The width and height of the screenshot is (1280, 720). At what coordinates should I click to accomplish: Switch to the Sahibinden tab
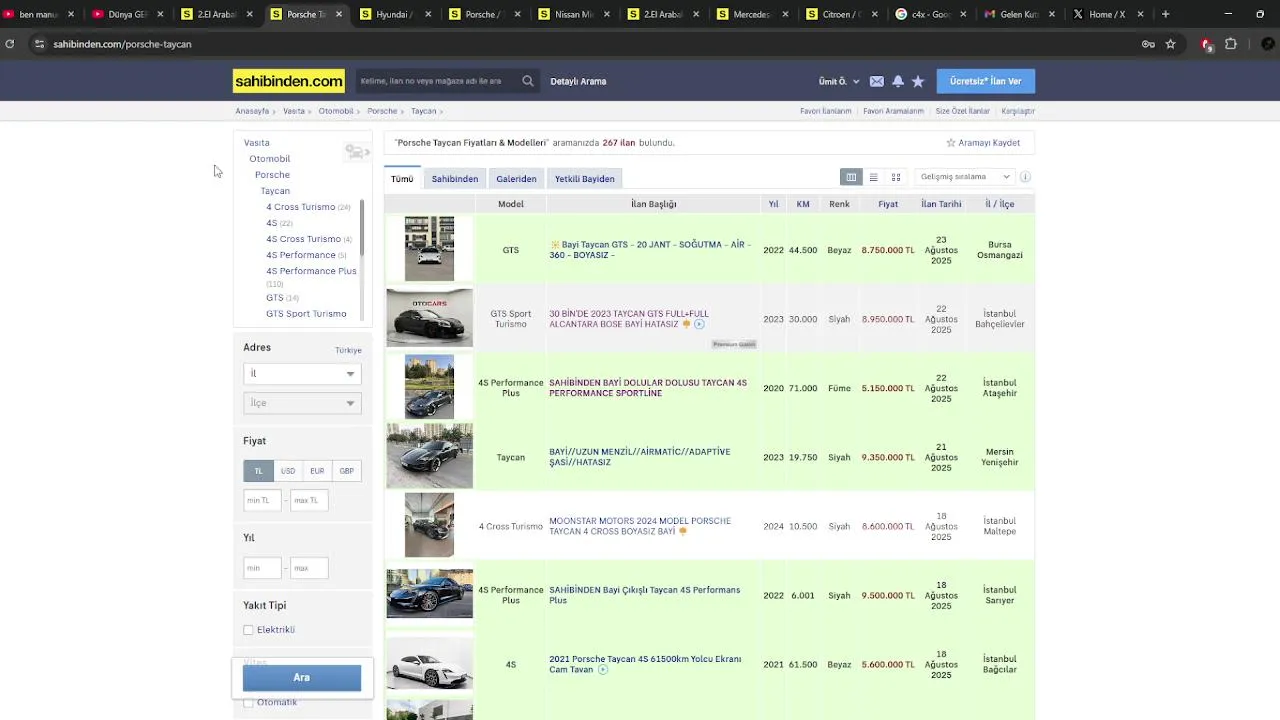(455, 179)
